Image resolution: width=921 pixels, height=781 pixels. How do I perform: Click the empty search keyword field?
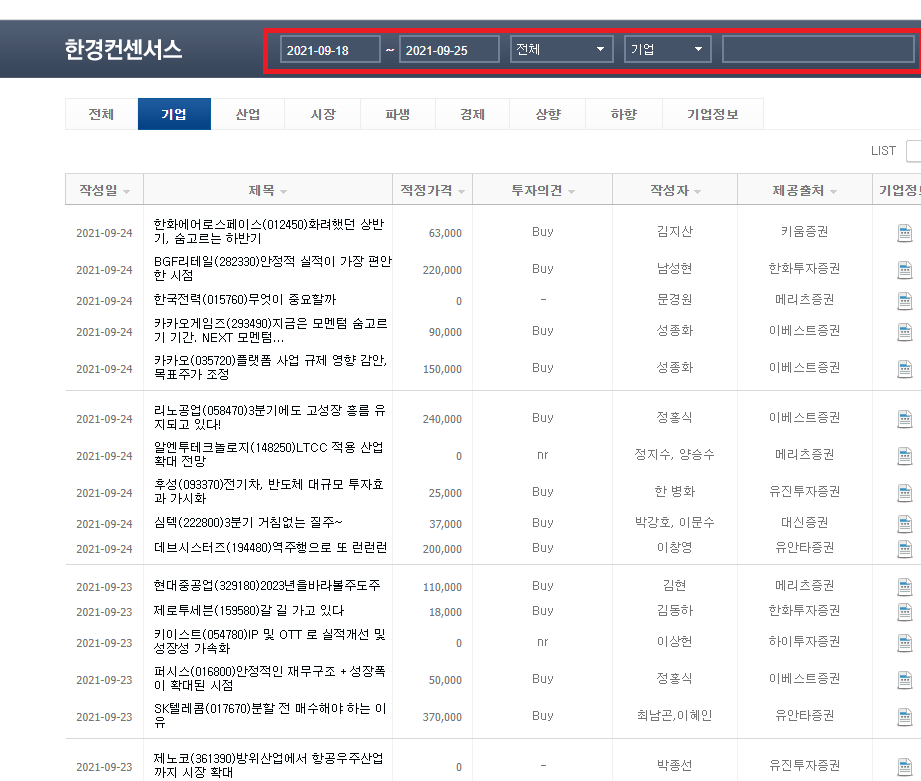(x=818, y=49)
